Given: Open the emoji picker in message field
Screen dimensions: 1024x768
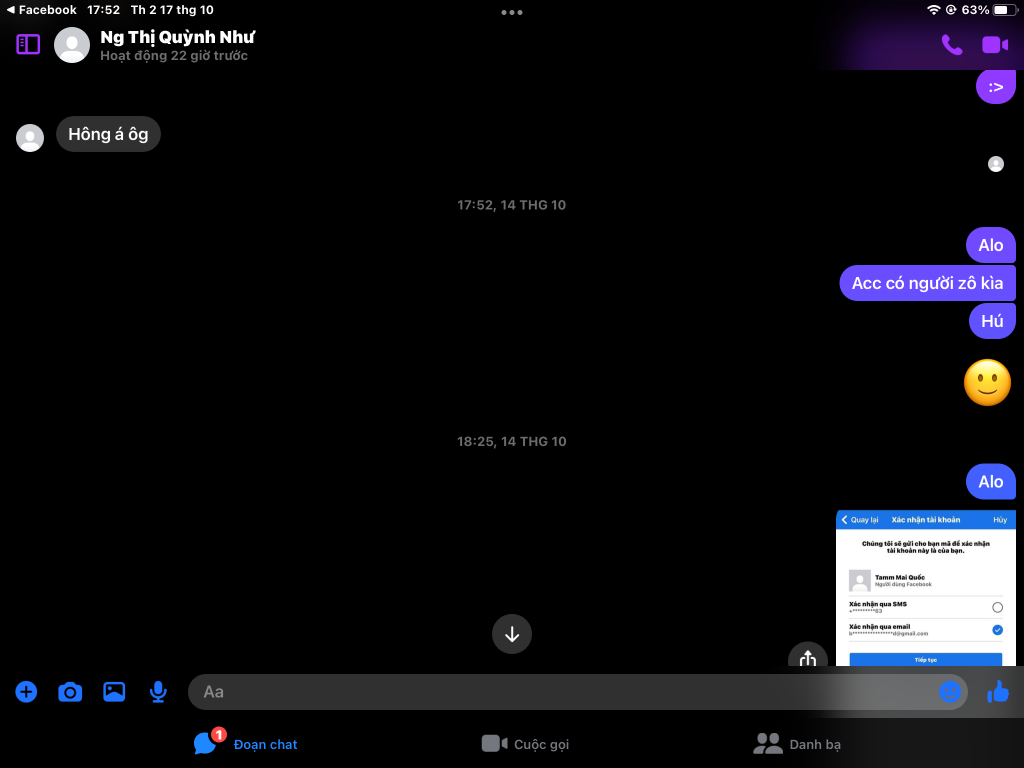Looking at the screenshot, I should (x=949, y=691).
